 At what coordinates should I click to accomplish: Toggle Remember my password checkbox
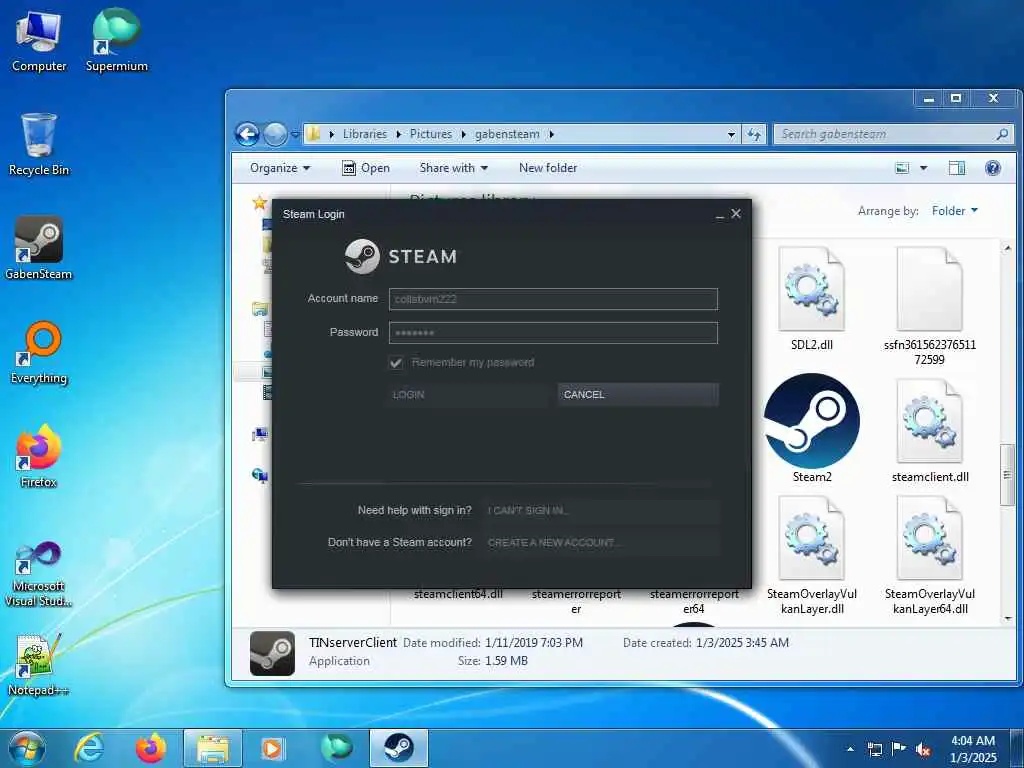[x=396, y=362]
